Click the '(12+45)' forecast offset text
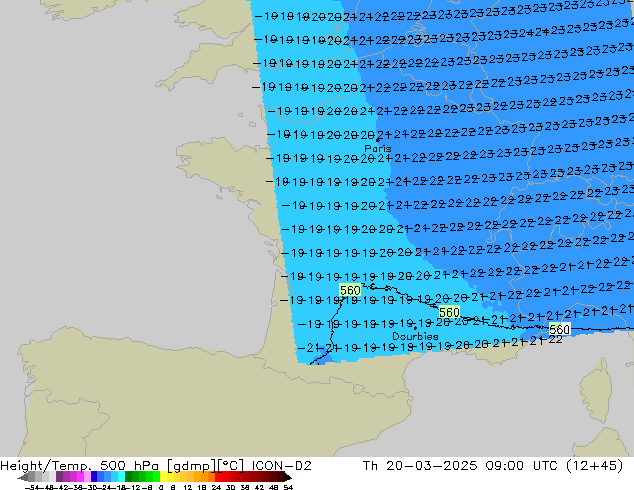 pos(594,466)
